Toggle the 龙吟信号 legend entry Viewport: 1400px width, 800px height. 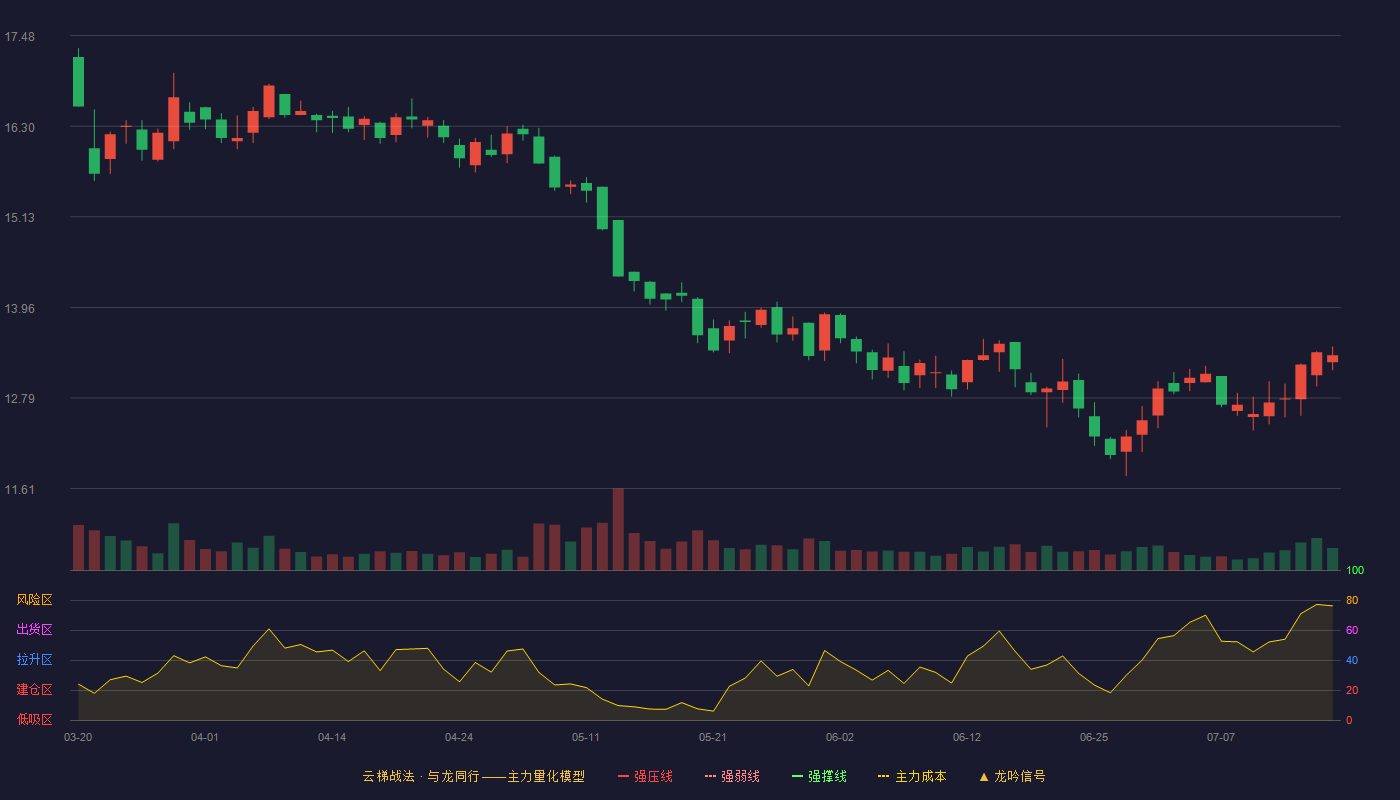pos(1012,776)
